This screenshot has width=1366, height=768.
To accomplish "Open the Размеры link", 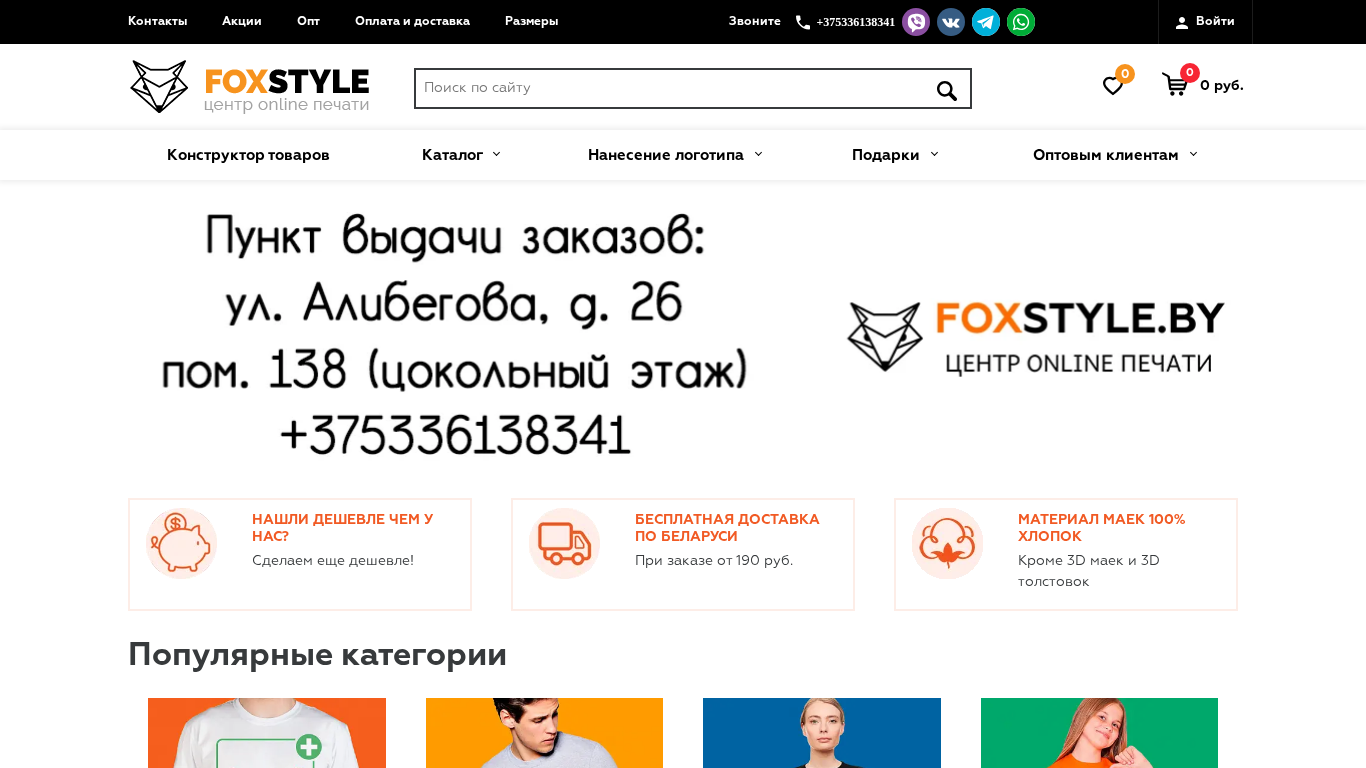I will (531, 21).
